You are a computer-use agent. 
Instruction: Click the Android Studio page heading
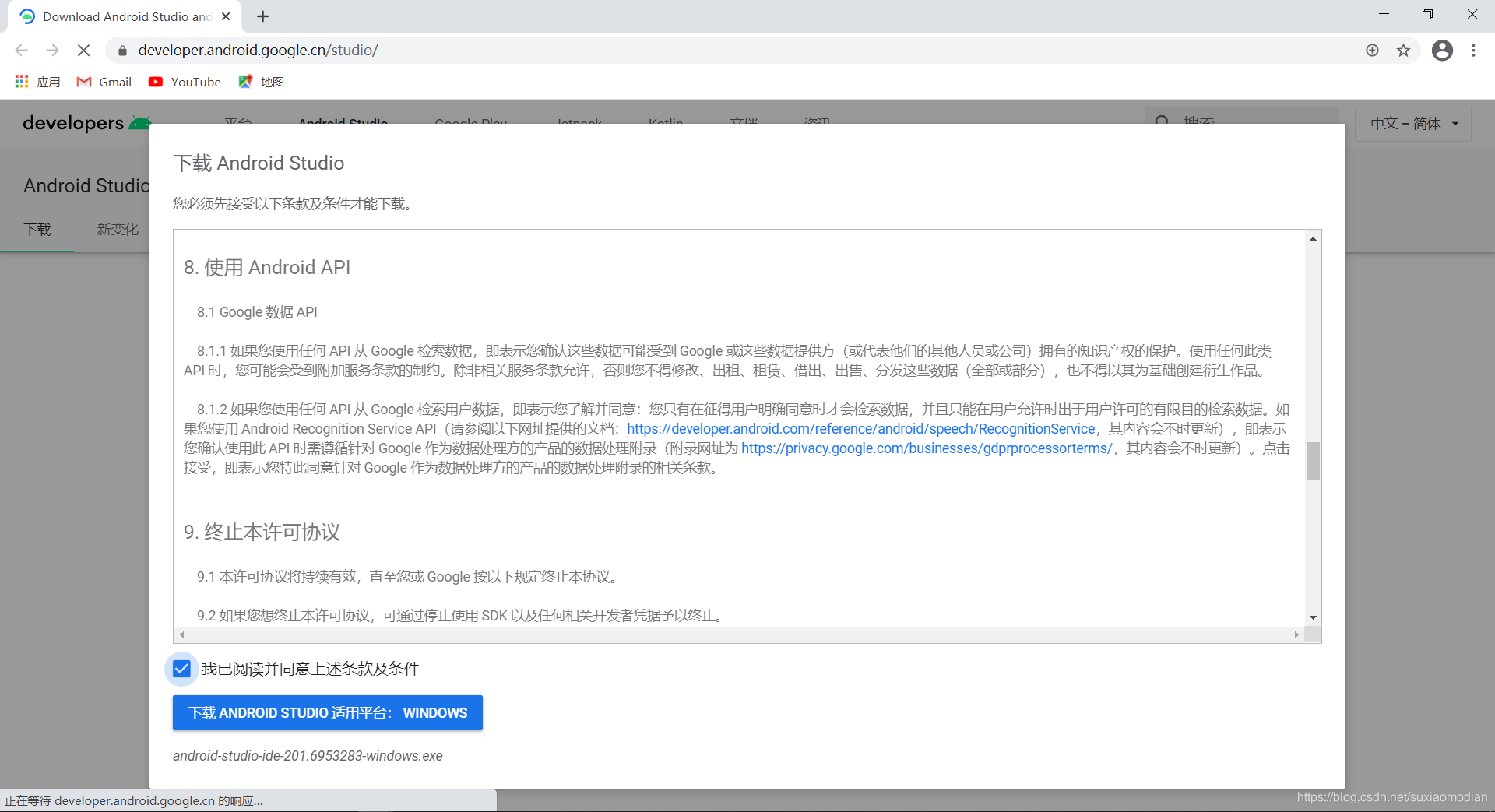point(86,185)
